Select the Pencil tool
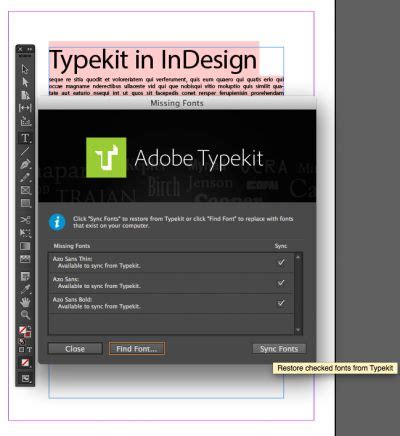 (25, 177)
